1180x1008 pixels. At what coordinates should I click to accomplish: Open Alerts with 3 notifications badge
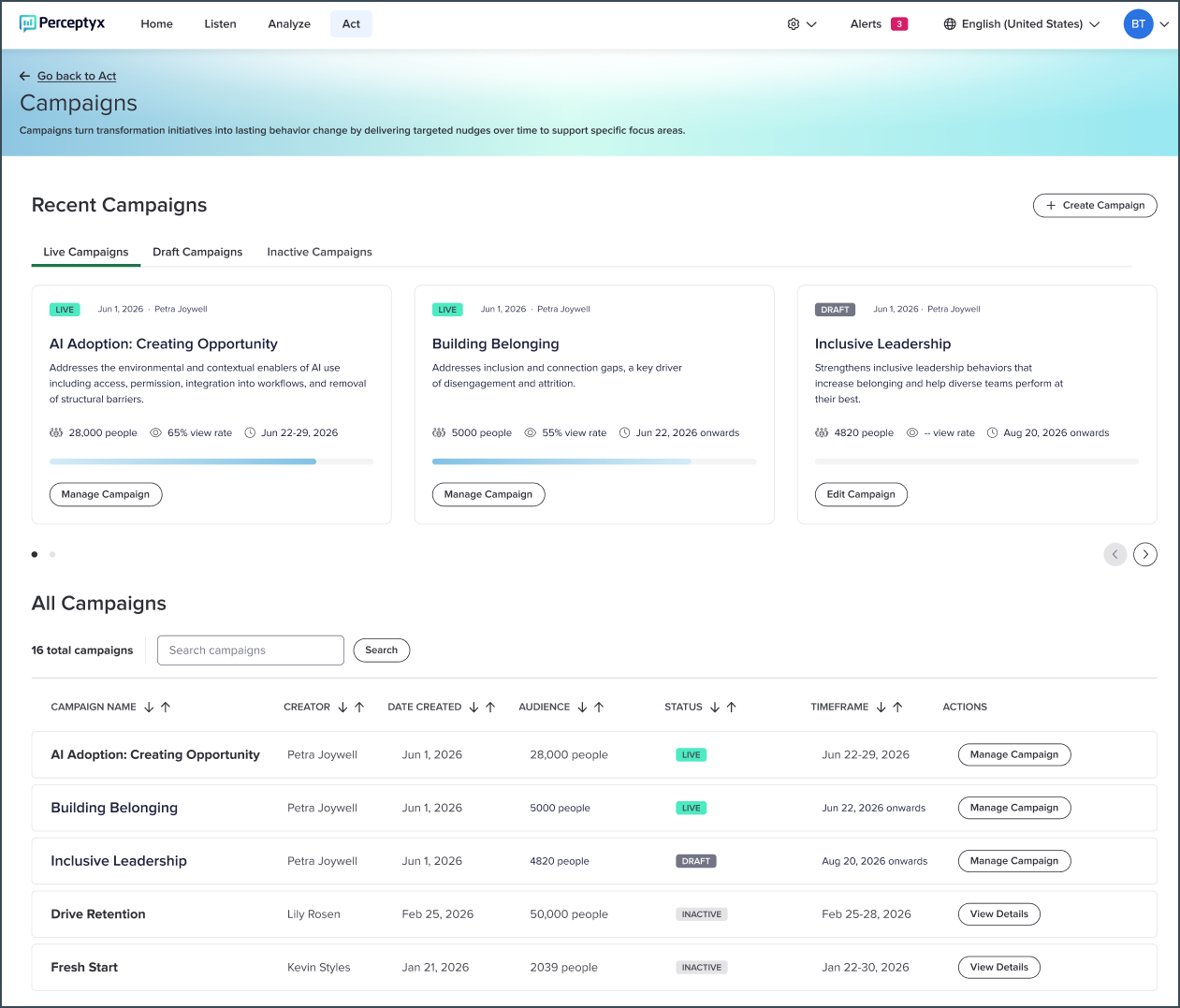[879, 24]
